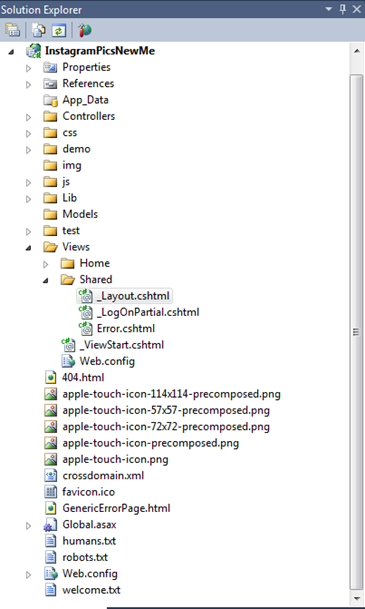
Task: Click the Error.cshtml file icon
Action: [85, 329]
